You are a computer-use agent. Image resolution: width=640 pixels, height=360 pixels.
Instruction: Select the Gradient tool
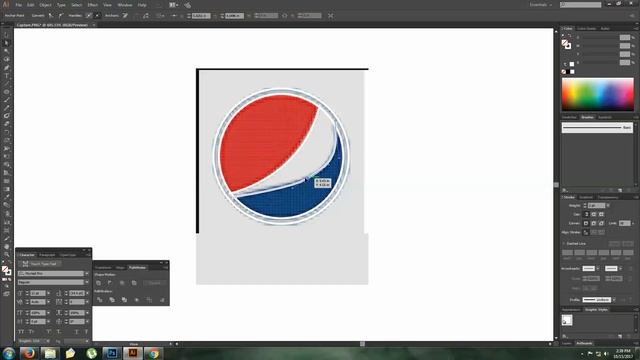[6, 189]
